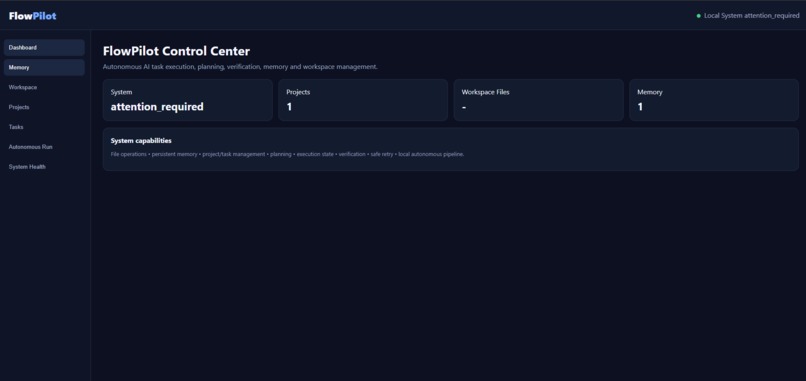Click the System capabilities heading
This screenshot has height=381, width=806.
141,140
